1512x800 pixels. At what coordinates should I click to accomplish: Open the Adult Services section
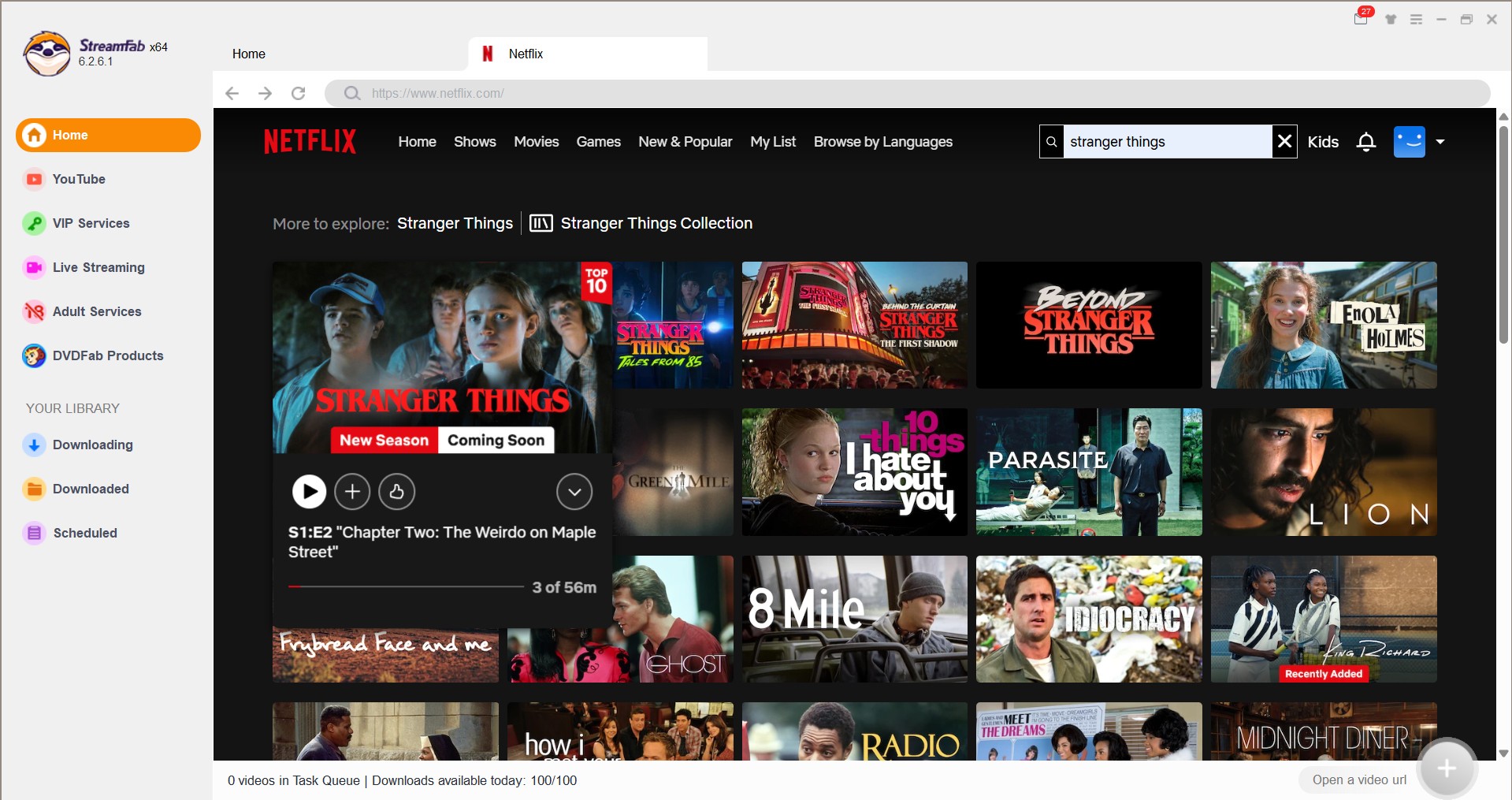tap(96, 311)
